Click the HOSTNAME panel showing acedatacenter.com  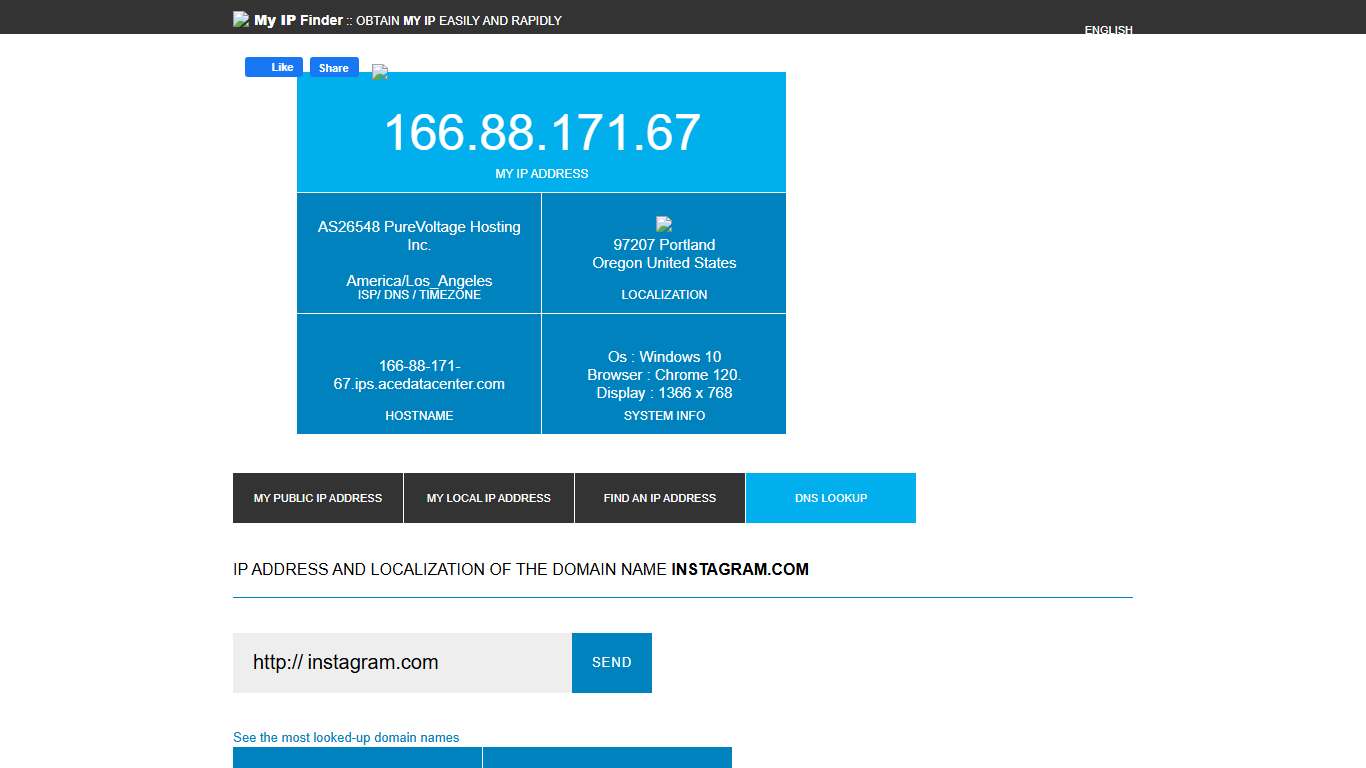[418, 373]
